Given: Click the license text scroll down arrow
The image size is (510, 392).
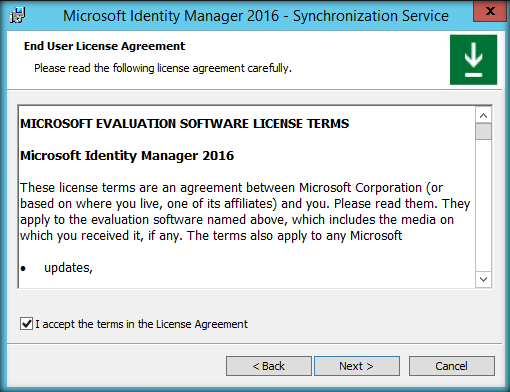Looking at the screenshot, I should (483, 279).
